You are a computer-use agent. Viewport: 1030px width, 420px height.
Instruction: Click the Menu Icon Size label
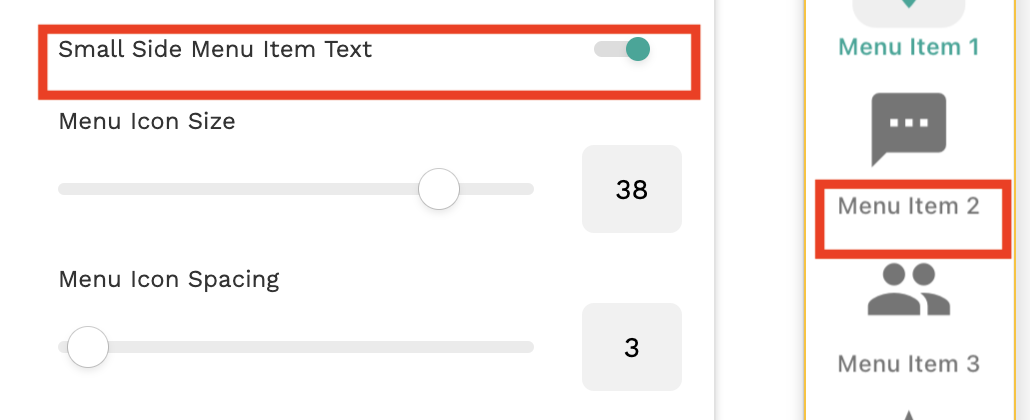tap(147, 122)
